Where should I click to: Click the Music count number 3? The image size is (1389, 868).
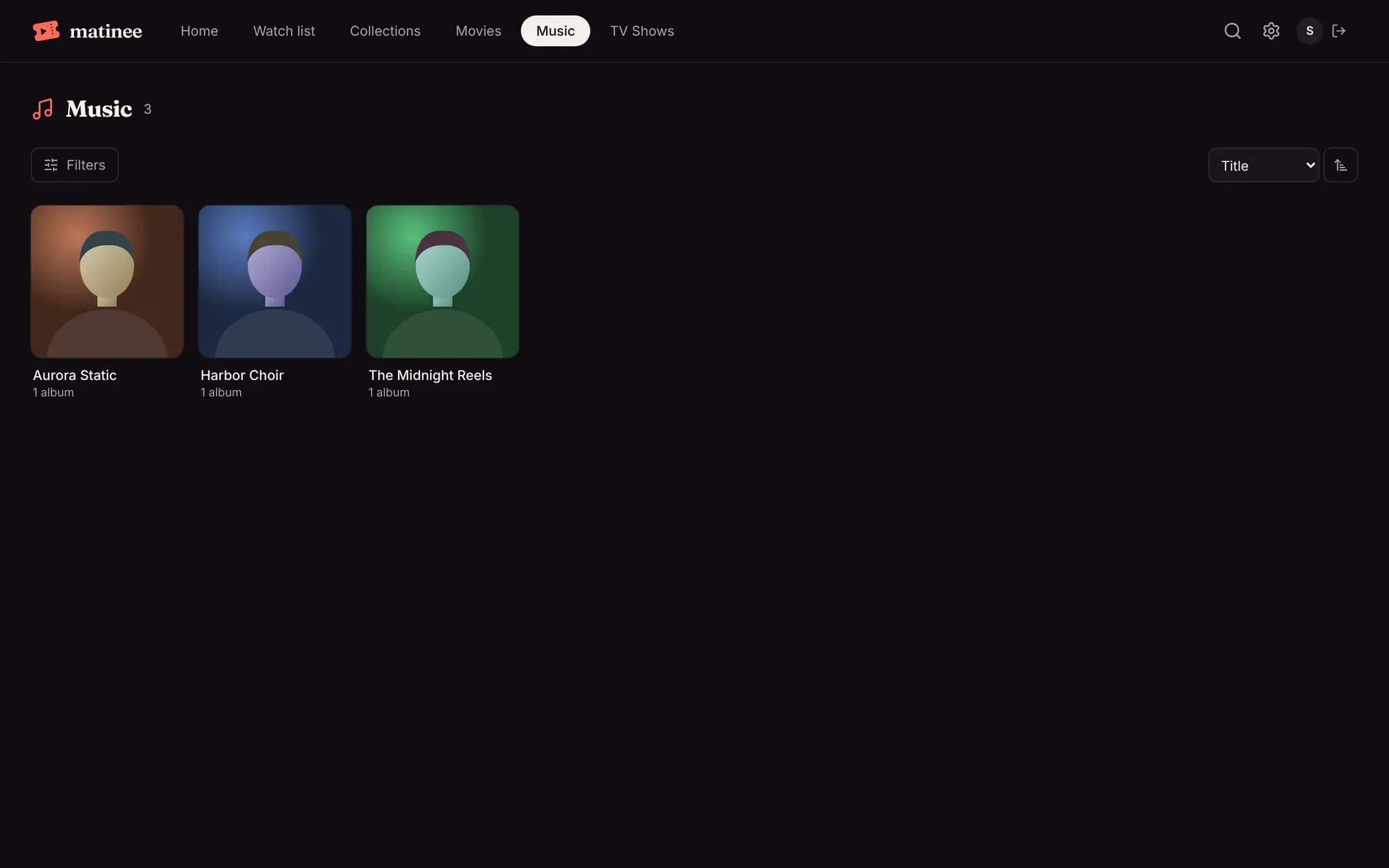(x=147, y=110)
